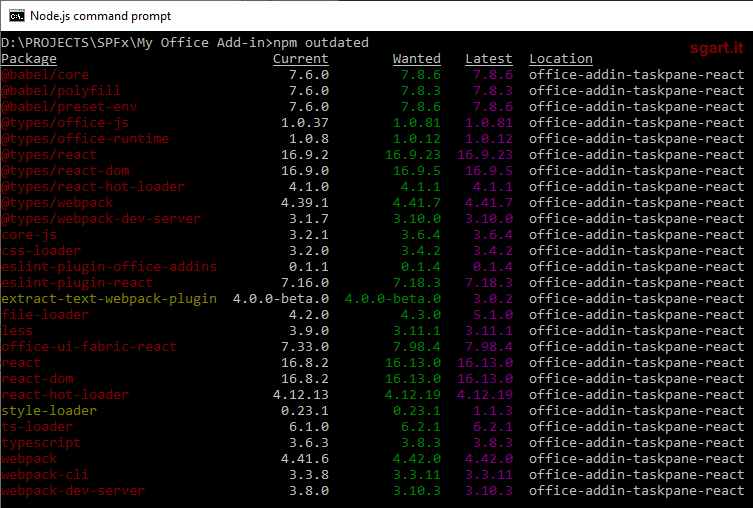Image resolution: width=753 pixels, height=508 pixels.
Task: Click the eslint-plugin-react package name
Action: pyautogui.click(x=77, y=283)
